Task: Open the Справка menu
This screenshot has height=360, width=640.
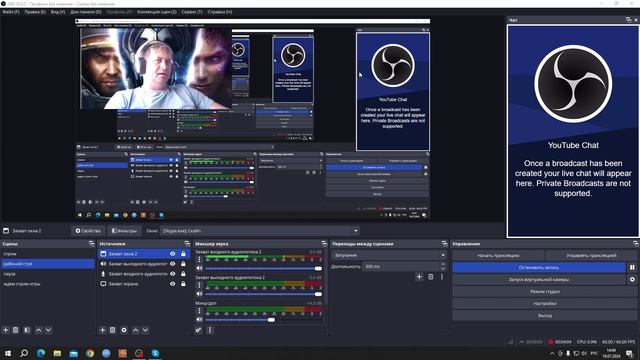Action: click(x=220, y=12)
